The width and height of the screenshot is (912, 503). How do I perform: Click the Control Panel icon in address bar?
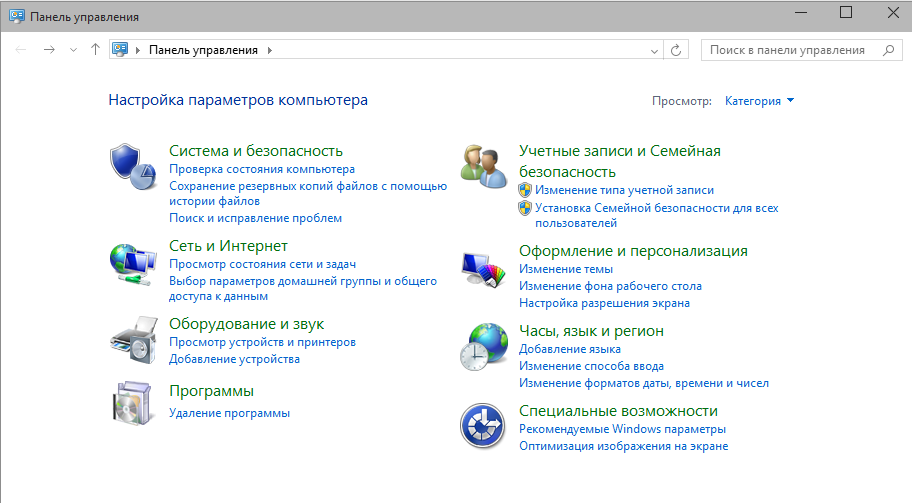[120, 49]
